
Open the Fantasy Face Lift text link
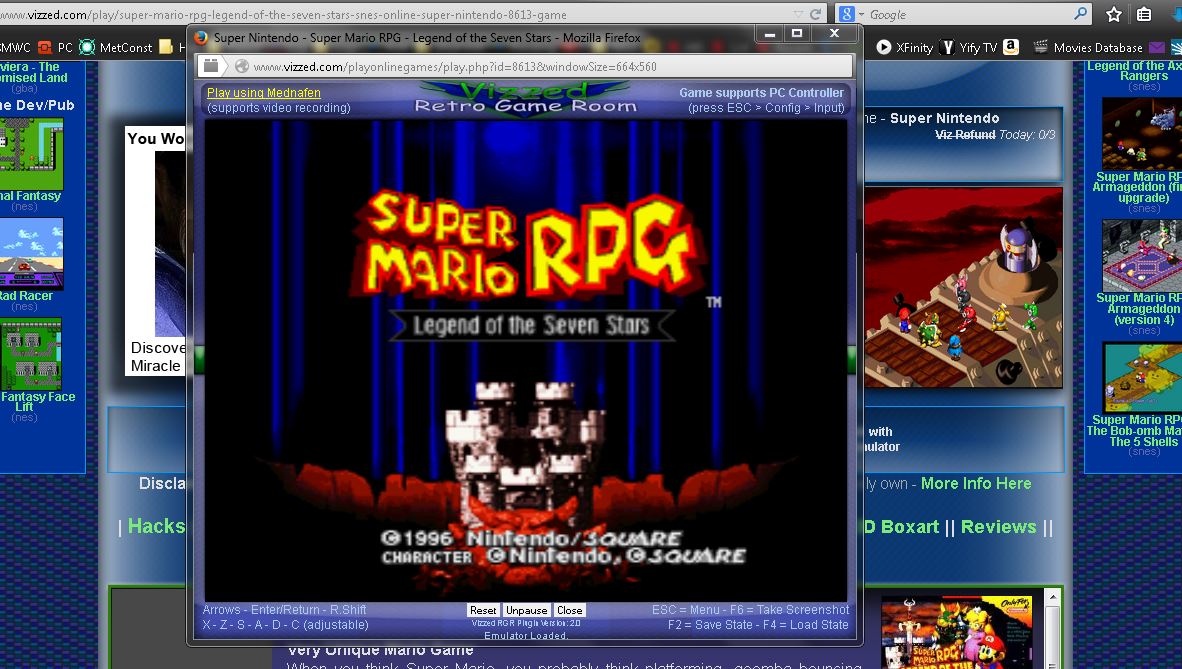click(38, 402)
